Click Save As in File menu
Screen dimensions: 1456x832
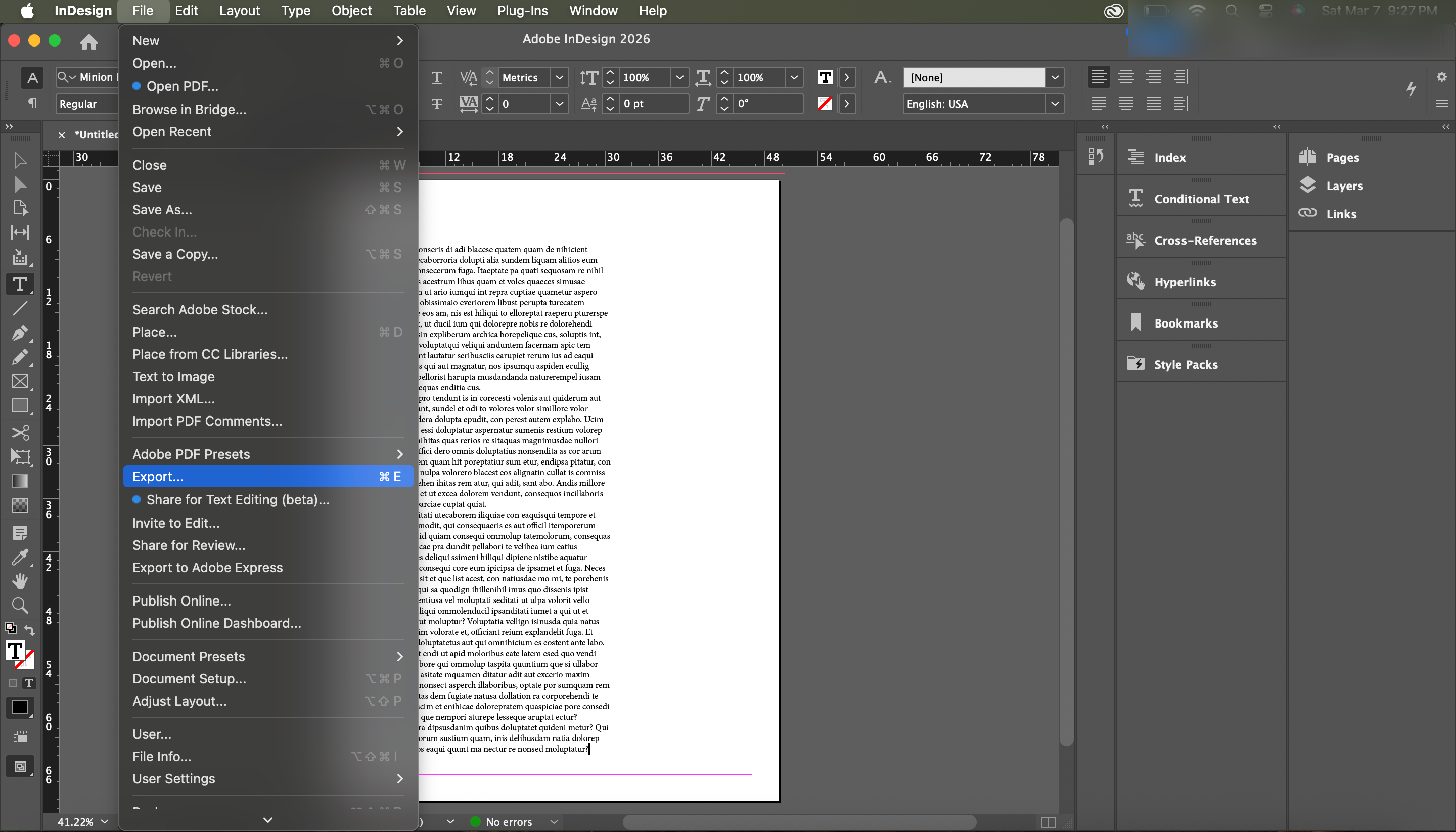point(162,210)
